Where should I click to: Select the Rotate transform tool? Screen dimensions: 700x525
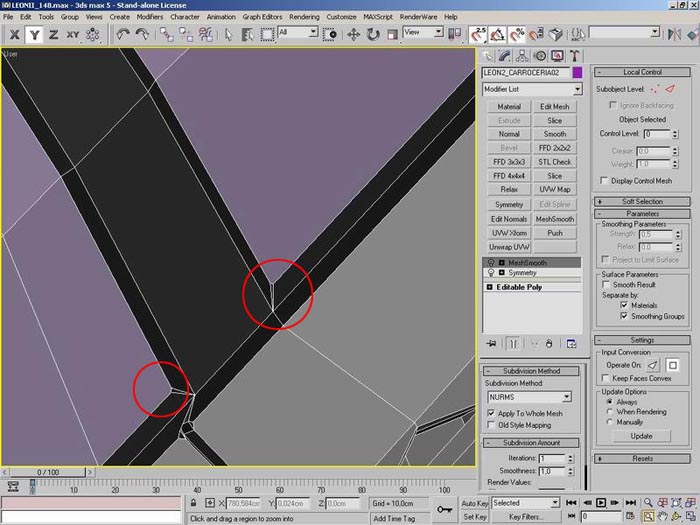(372, 34)
